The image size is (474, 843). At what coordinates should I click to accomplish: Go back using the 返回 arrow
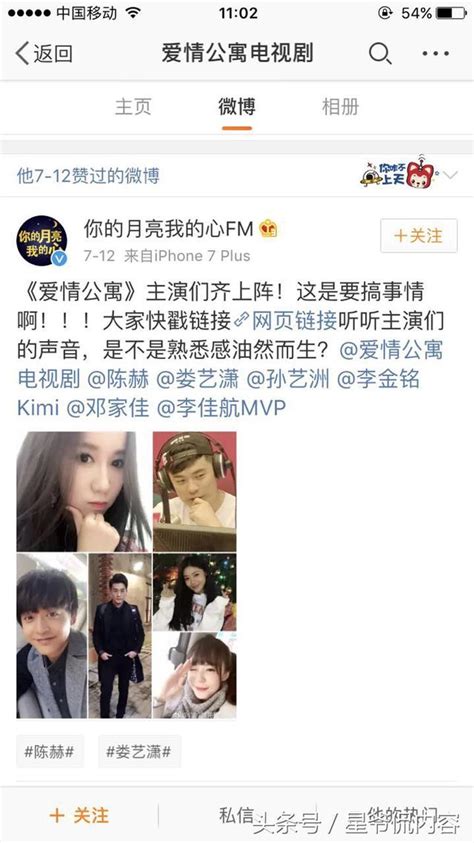pyautogui.click(x=44, y=54)
